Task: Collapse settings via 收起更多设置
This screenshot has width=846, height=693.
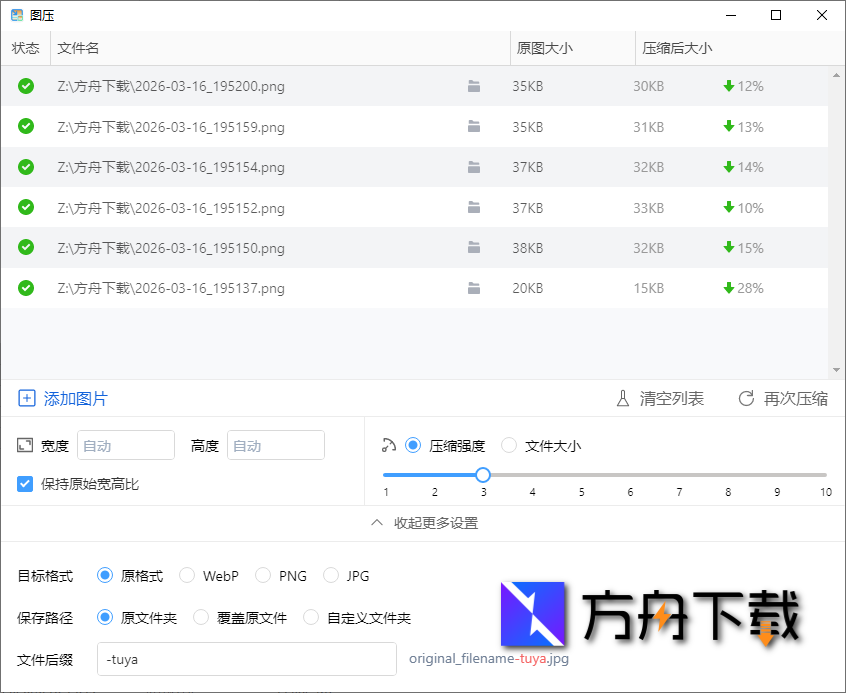Action: click(x=423, y=522)
